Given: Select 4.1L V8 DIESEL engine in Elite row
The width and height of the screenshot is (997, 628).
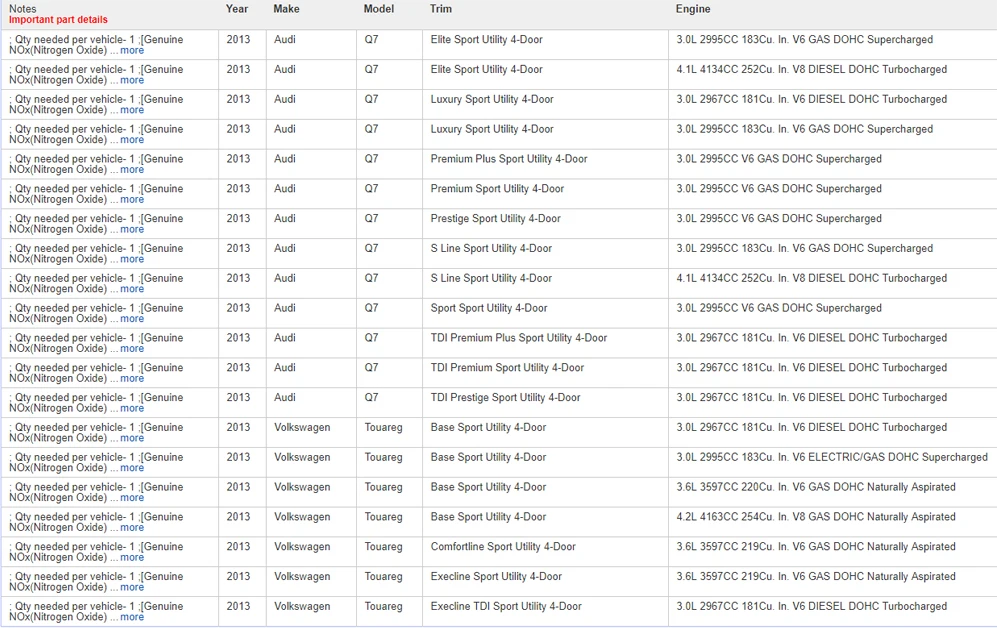Looking at the screenshot, I should coord(811,69).
